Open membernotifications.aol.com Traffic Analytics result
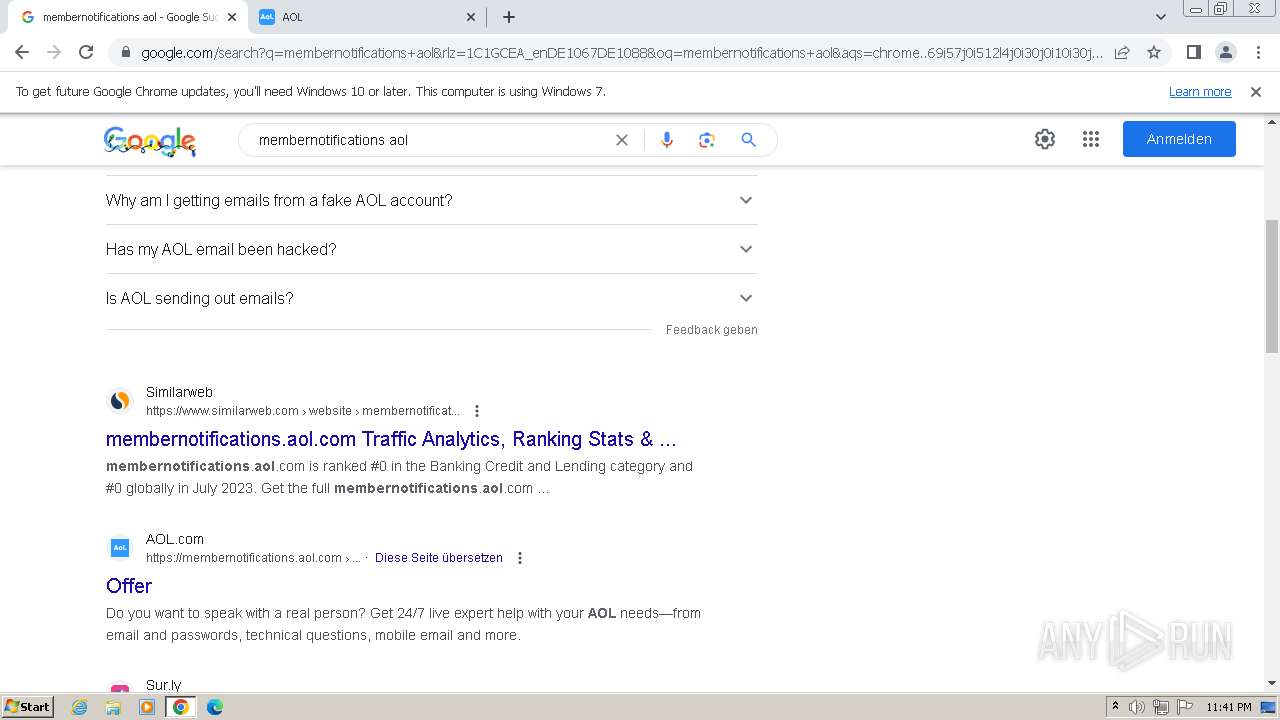Image resolution: width=1280 pixels, height=720 pixels. point(391,439)
